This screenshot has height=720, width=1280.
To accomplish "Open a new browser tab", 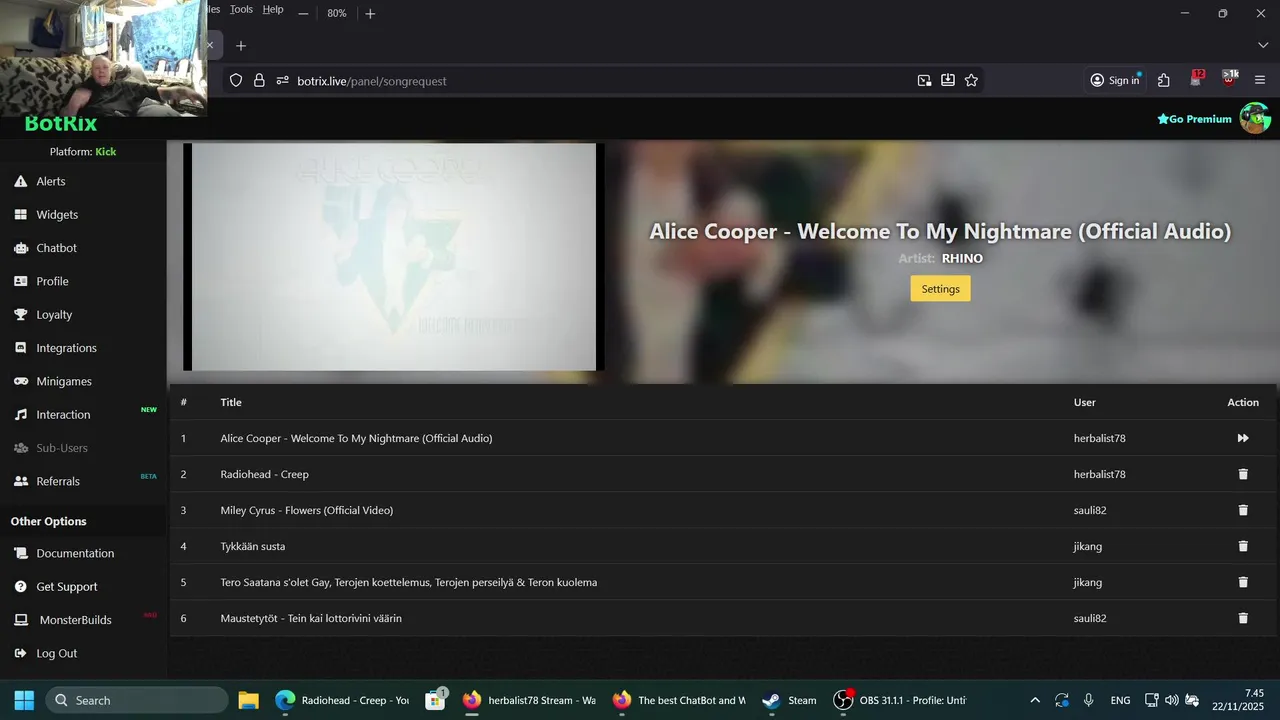I will click(x=241, y=46).
